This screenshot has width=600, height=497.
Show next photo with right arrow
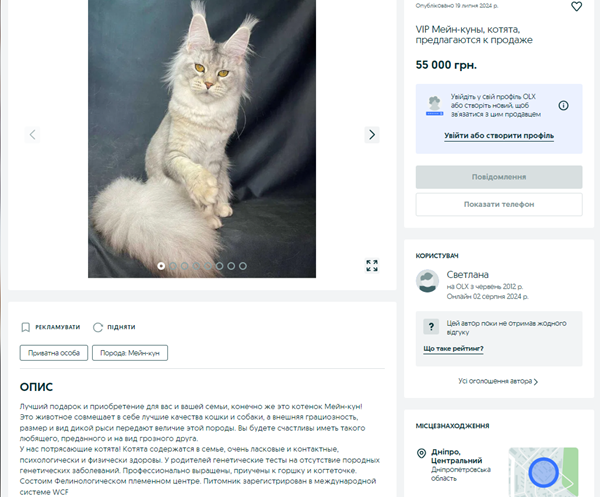click(372, 135)
